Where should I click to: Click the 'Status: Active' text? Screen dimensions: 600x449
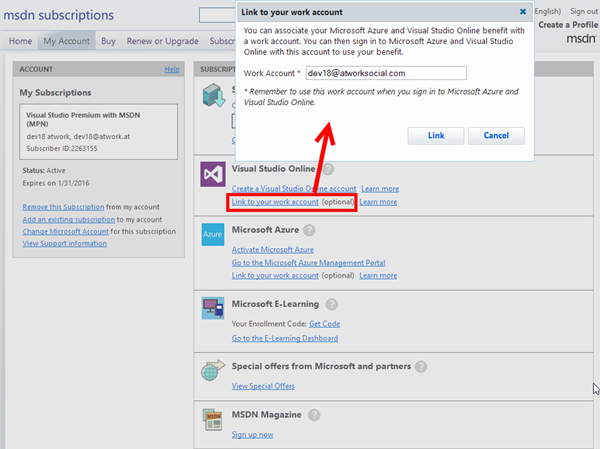point(44,171)
